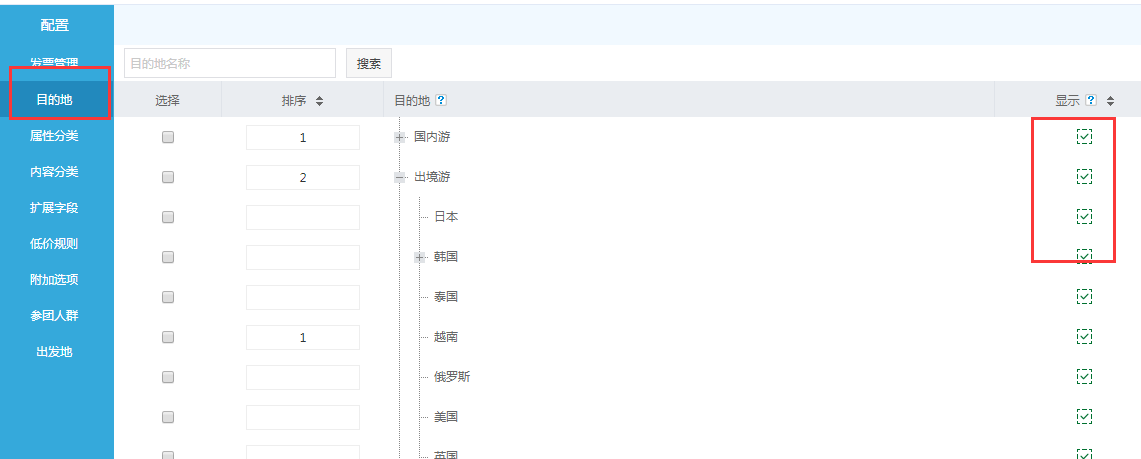
Task: Click the help icon beside 目的地 header
Action: pos(441,100)
